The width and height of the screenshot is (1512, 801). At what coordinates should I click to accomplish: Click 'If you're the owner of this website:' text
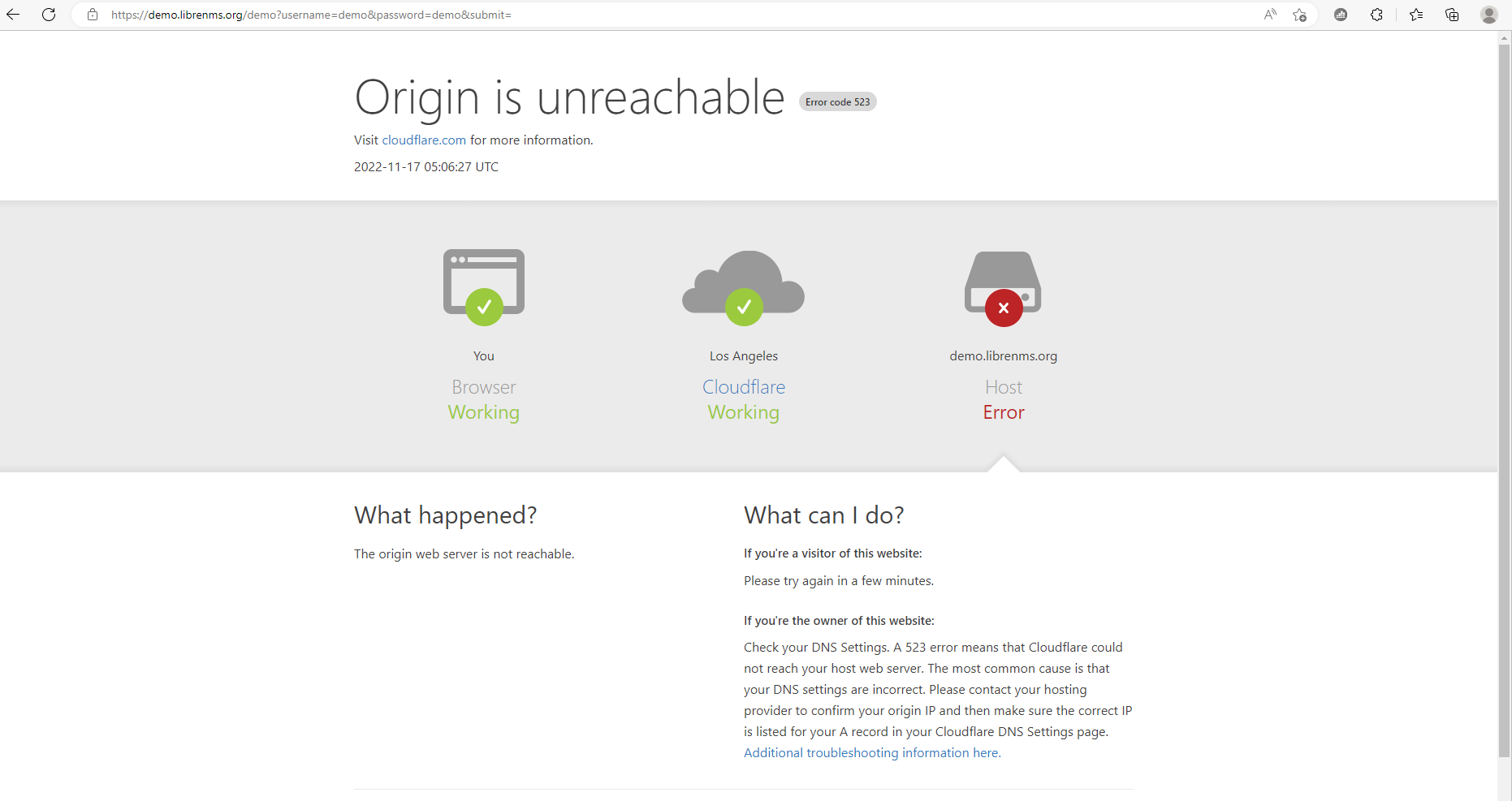839,621
